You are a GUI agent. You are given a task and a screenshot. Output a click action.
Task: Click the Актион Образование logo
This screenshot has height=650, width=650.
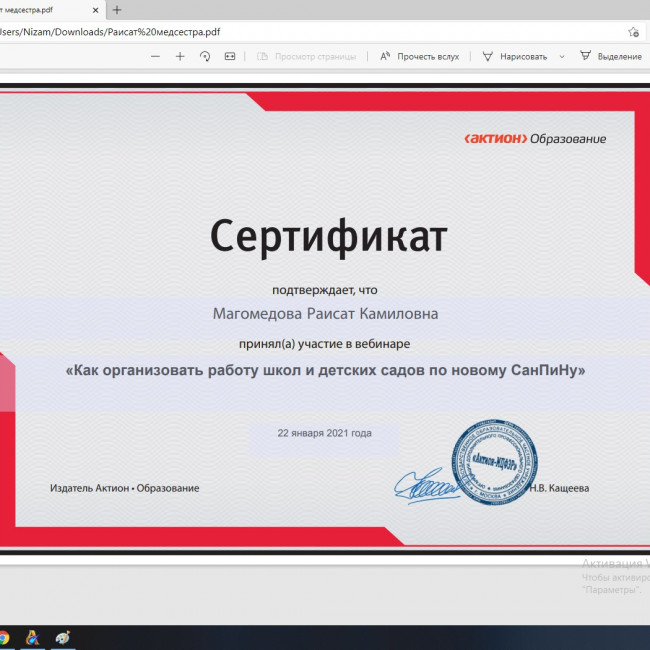535,139
